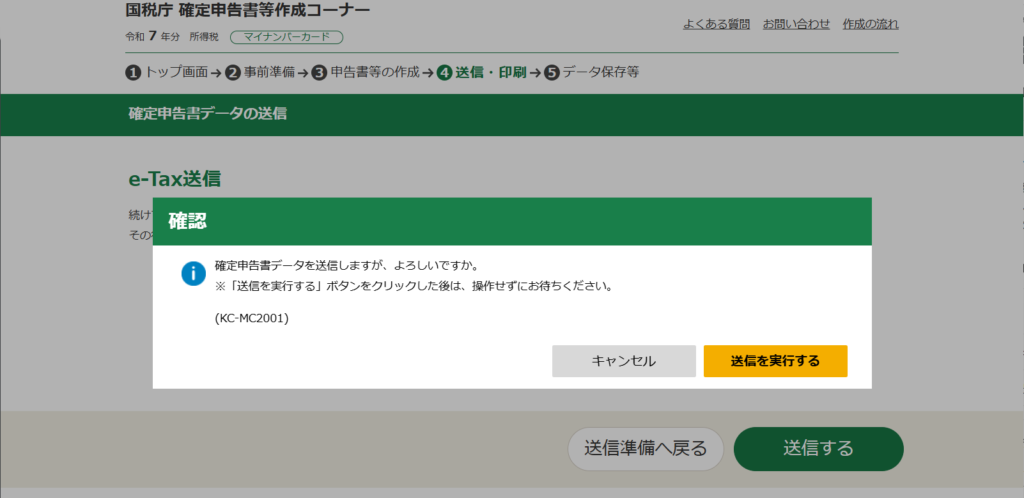Click the マイナンバーカード badge
The width and height of the screenshot is (1024, 498).
click(x=286, y=38)
